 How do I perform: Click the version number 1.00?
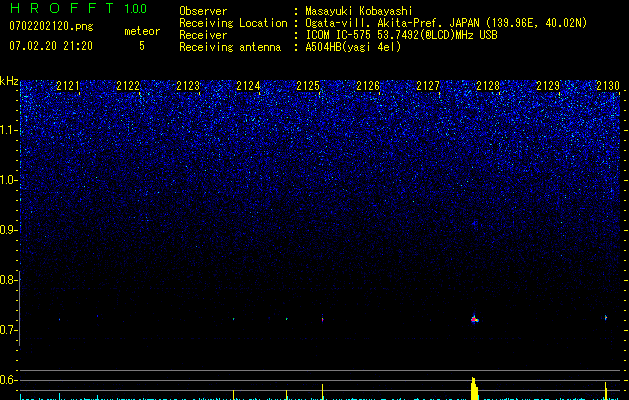click(x=134, y=9)
